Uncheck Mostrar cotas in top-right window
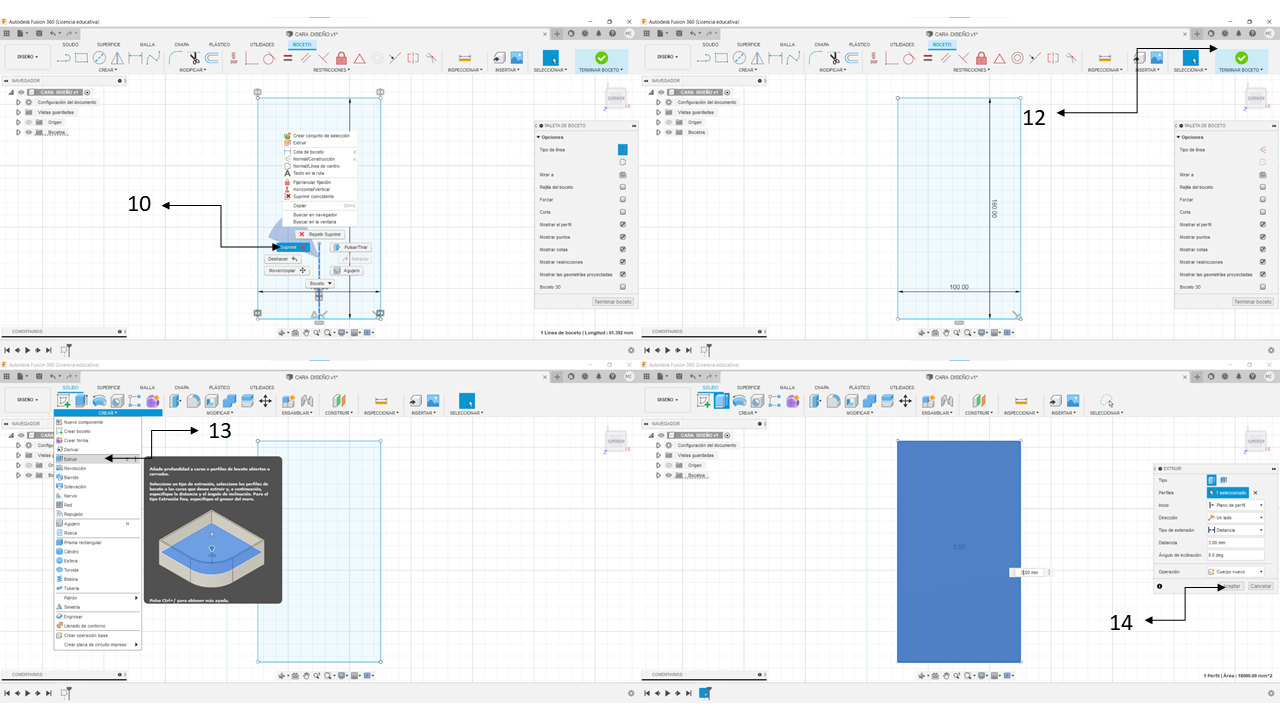1280x720 pixels. (x=1263, y=249)
